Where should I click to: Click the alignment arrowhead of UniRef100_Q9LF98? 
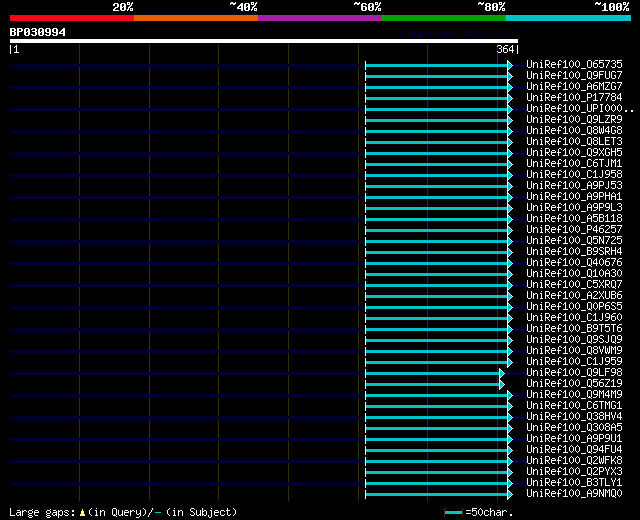[502, 373]
